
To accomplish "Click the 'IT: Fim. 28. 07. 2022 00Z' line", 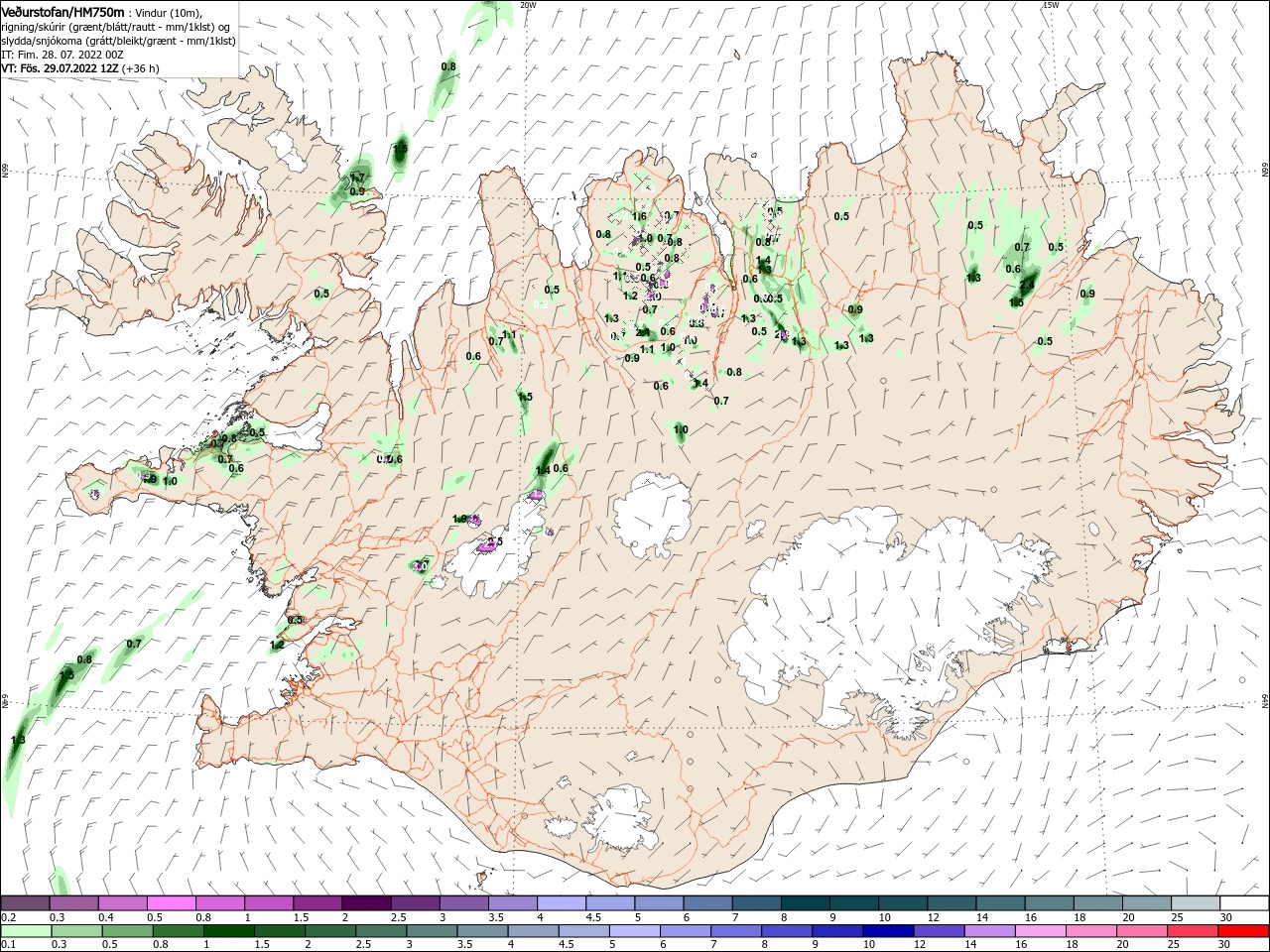I will pos(63,55).
